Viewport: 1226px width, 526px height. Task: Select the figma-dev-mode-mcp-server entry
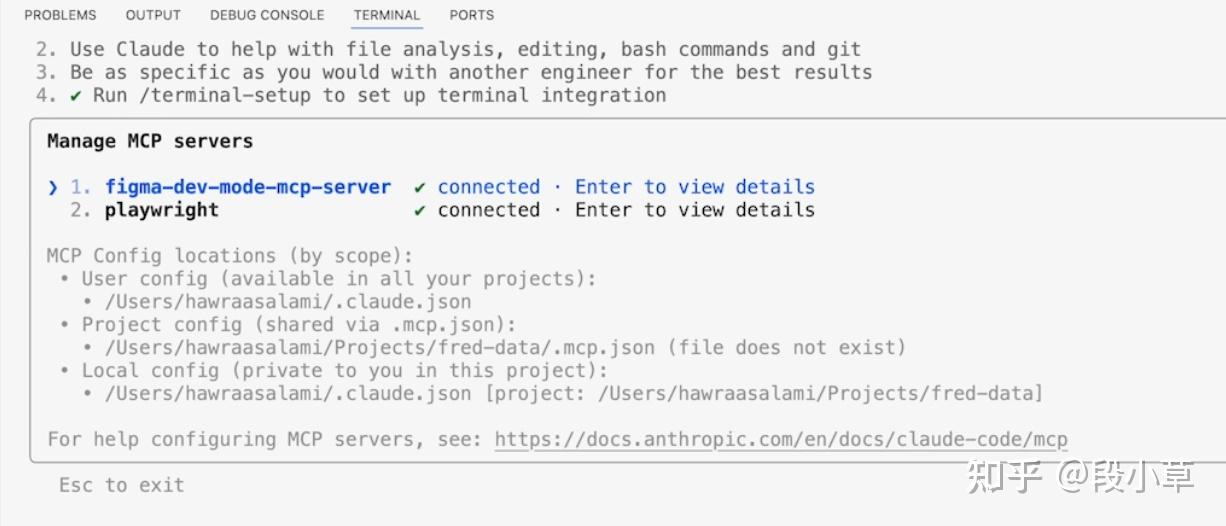248,187
